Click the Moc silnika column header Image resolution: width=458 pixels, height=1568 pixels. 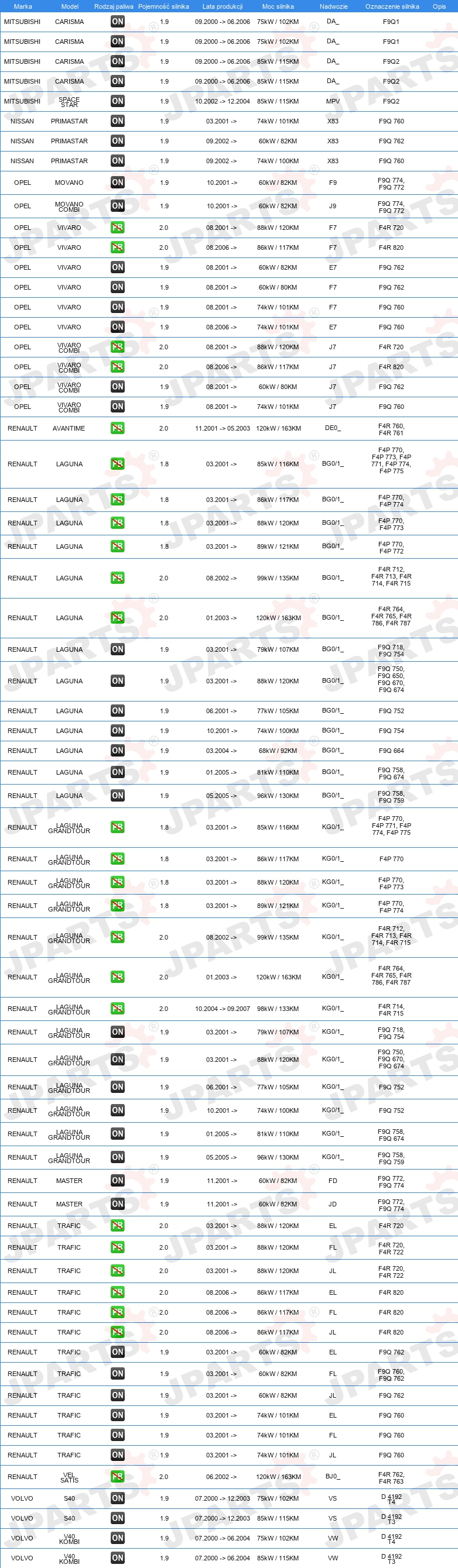(278, 6)
